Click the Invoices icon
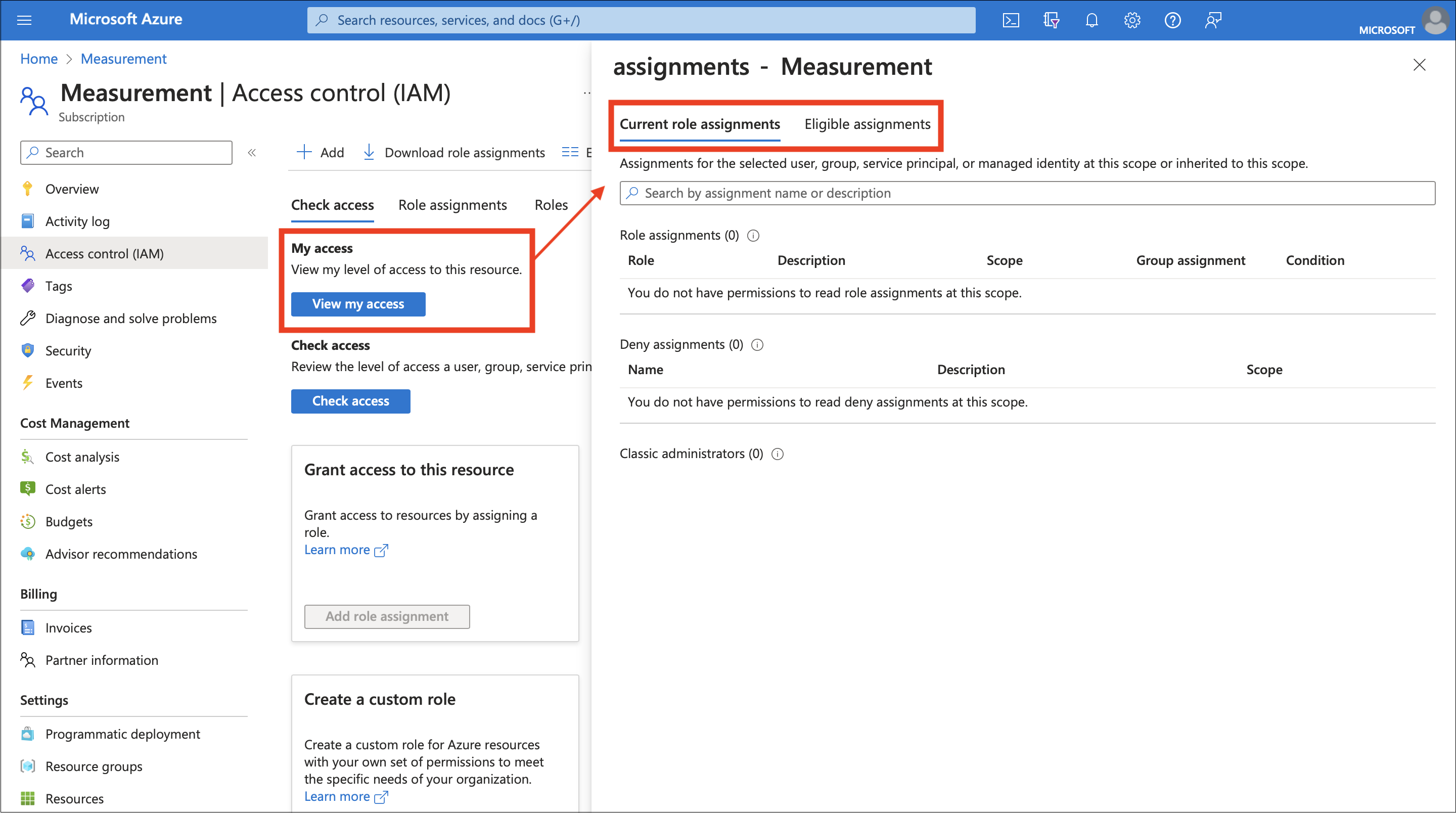 tap(28, 627)
